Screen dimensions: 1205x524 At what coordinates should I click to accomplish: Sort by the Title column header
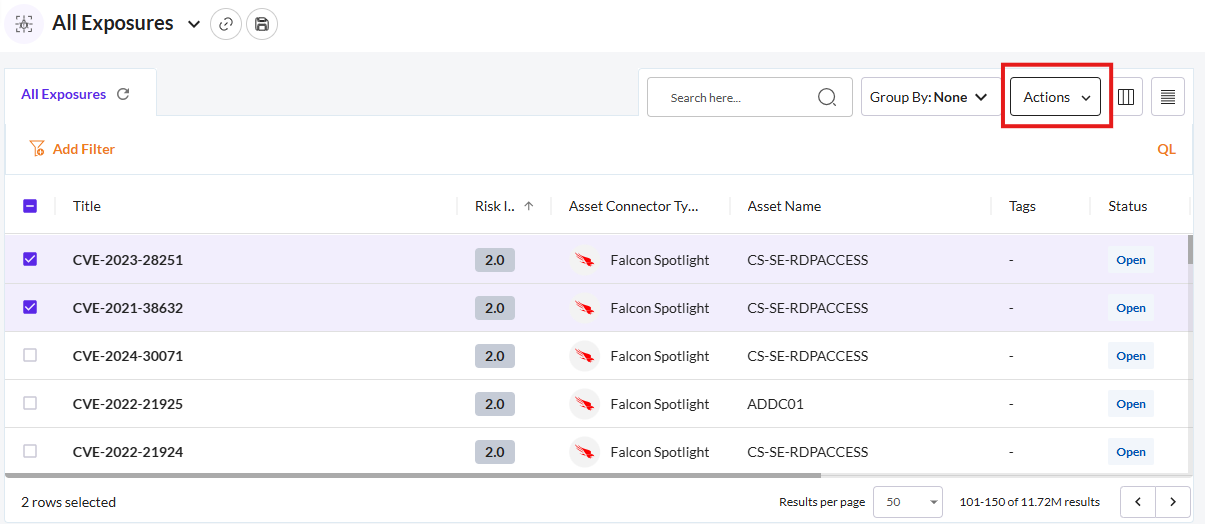pyautogui.click(x=87, y=206)
